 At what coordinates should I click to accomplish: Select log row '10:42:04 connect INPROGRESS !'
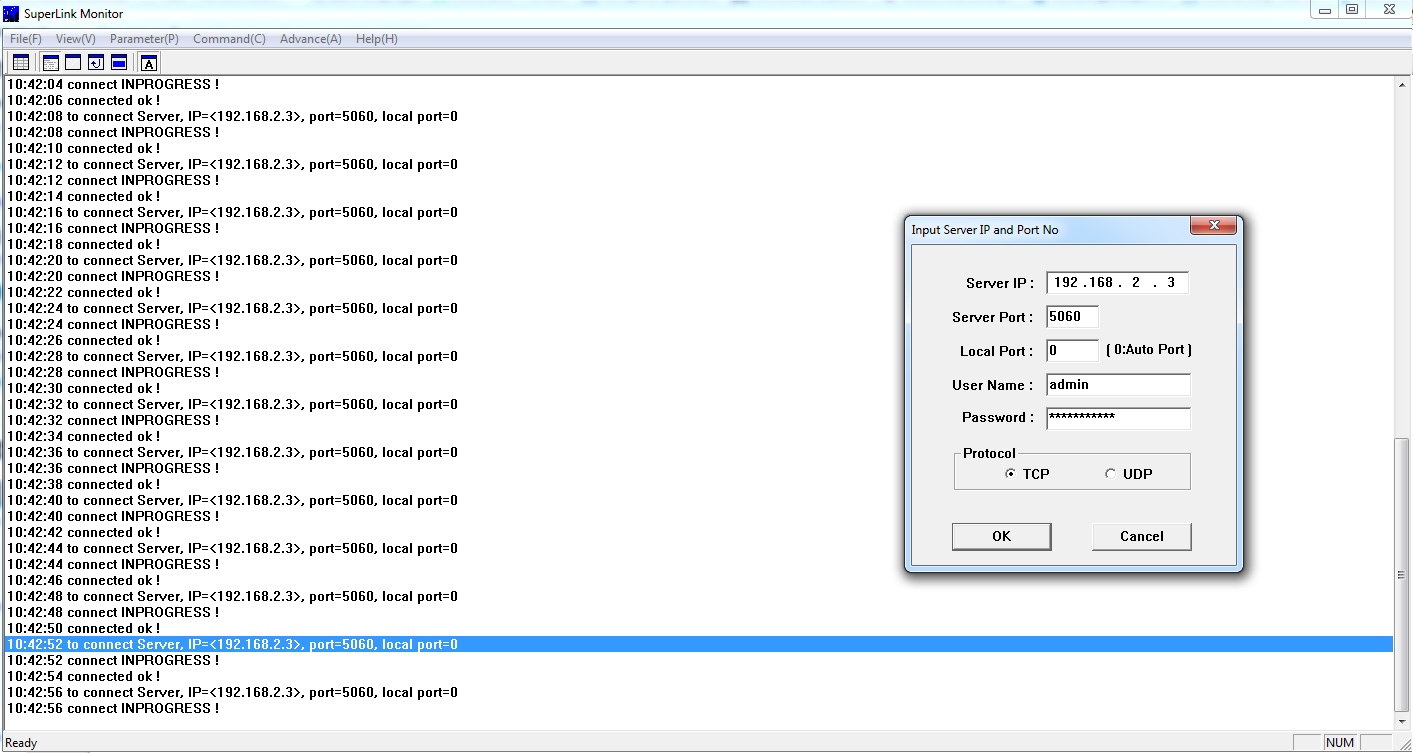pos(699,85)
